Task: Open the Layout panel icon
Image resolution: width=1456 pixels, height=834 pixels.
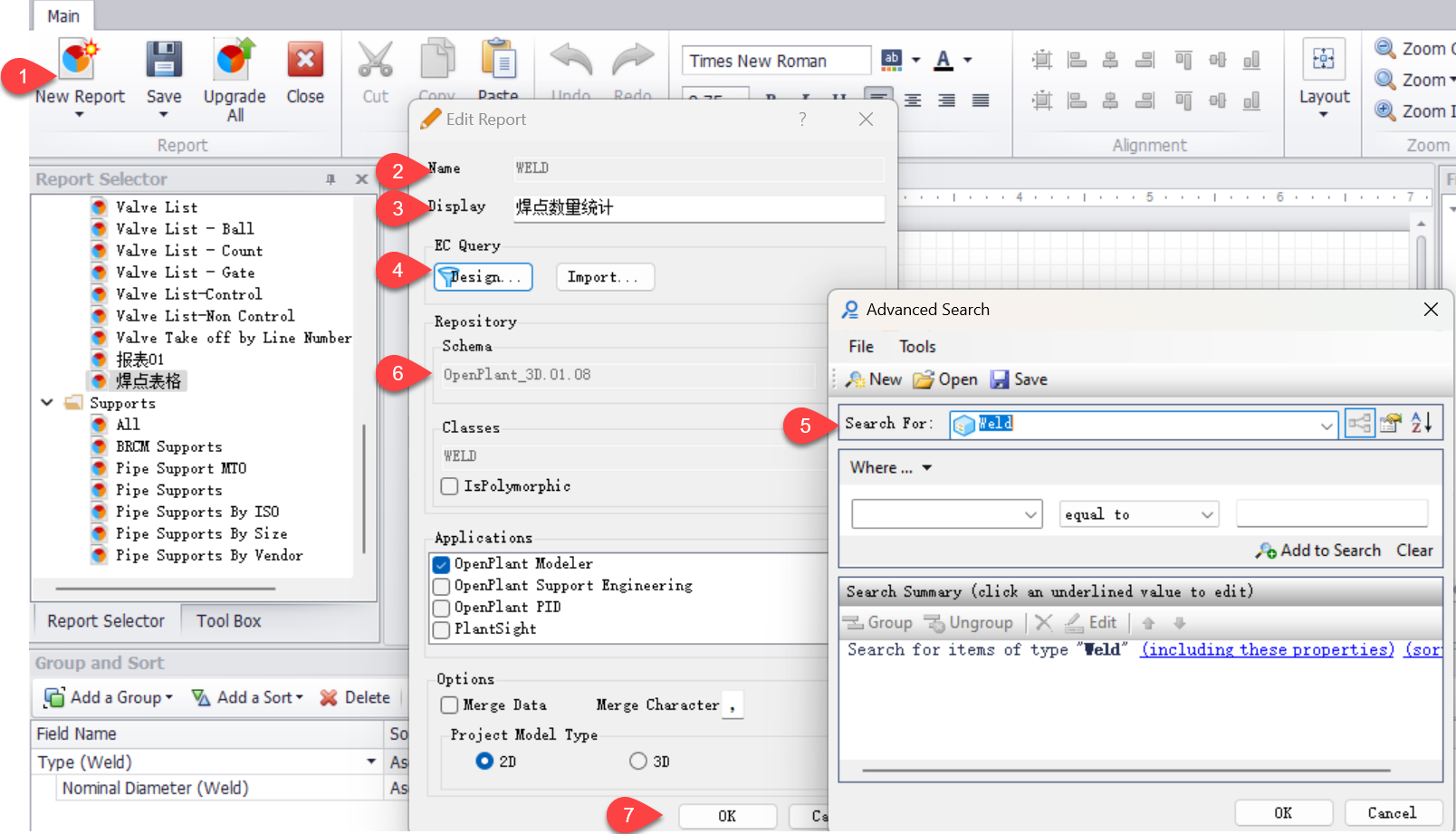Action: (1324, 59)
